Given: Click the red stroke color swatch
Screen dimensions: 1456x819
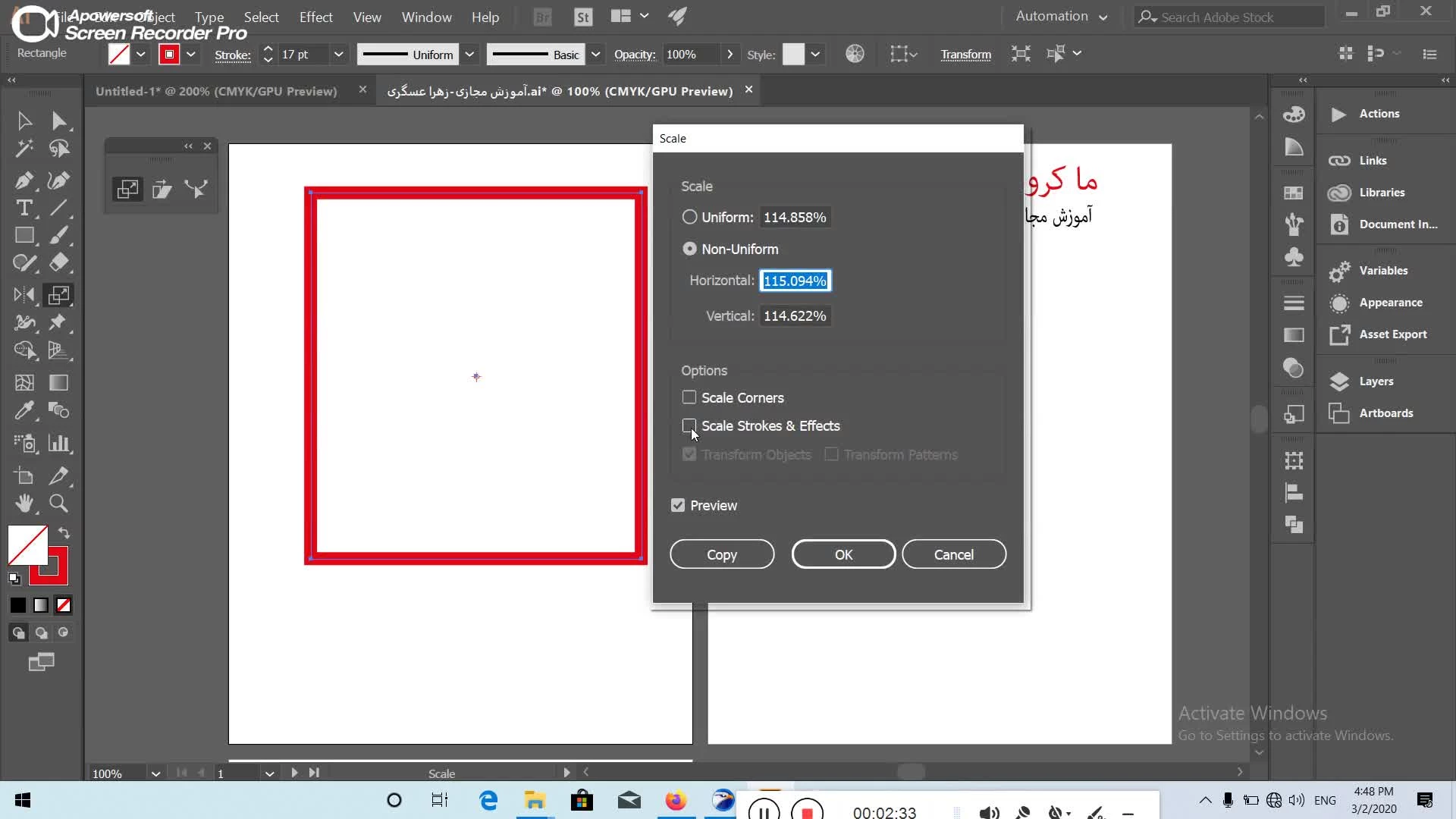Looking at the screenshot, I should coord(169,55).
